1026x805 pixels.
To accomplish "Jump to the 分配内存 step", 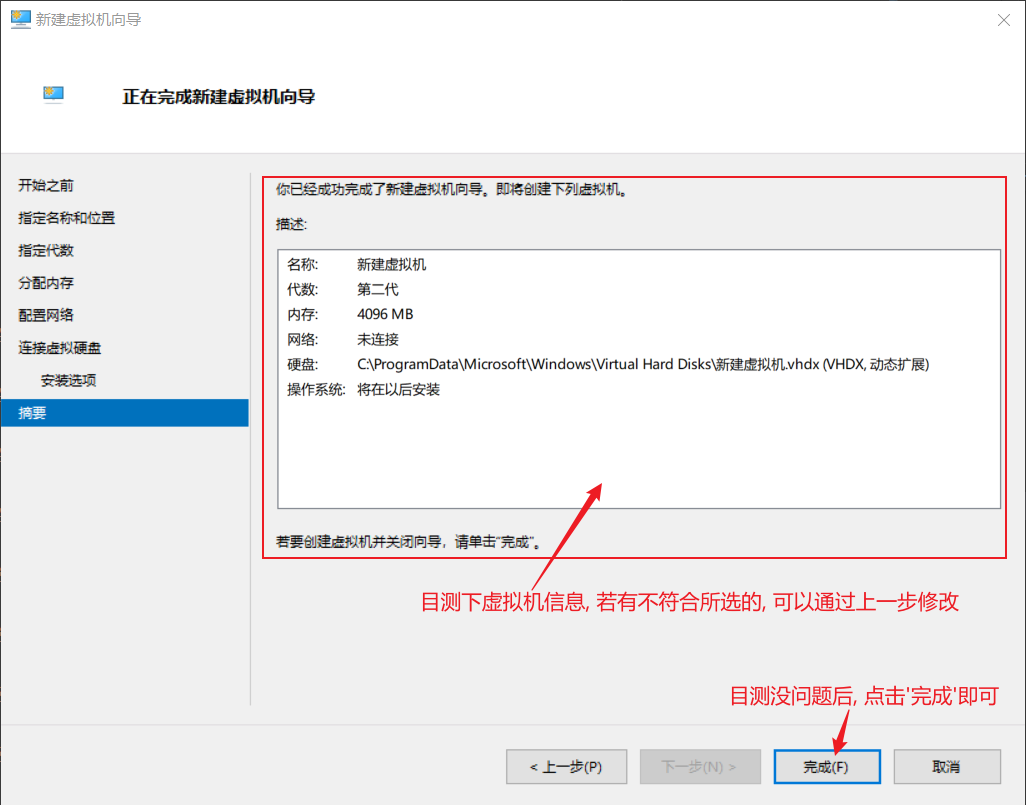I will click(46, 283).
